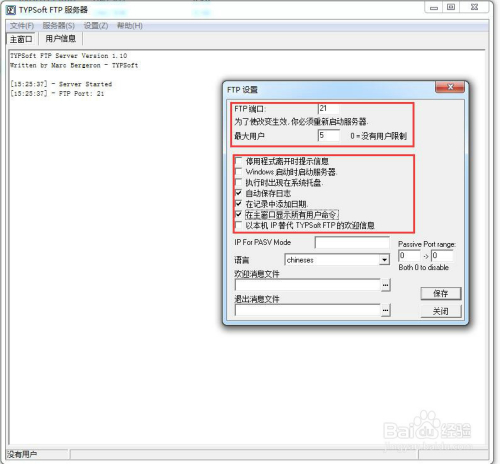The width and height of the screenshot is (500, 464).
Task: Open the 设置(Z) menu
Action: pyautogui.click(x=96, y=26)
